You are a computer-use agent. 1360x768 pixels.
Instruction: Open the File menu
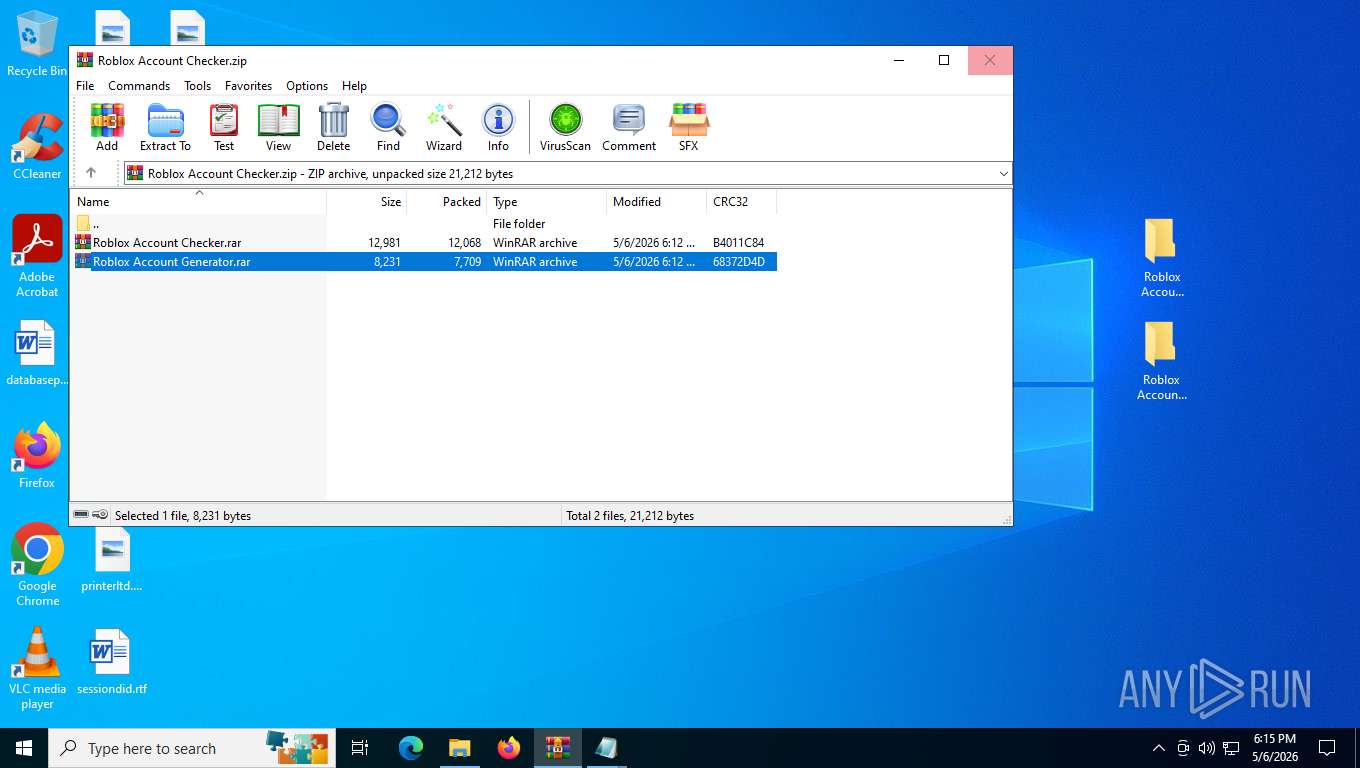pos(85,86)
